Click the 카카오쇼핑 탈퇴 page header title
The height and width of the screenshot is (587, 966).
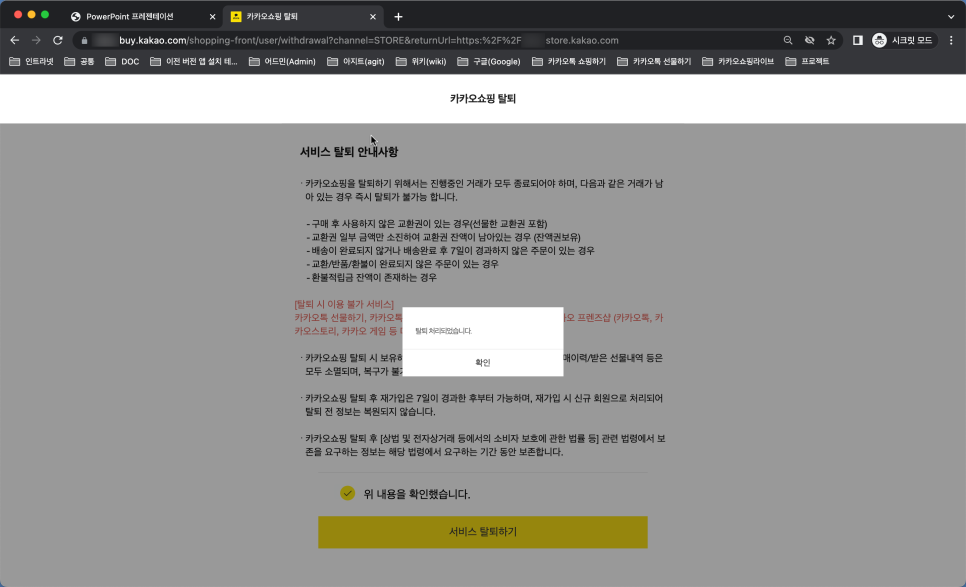pos(482,99)
